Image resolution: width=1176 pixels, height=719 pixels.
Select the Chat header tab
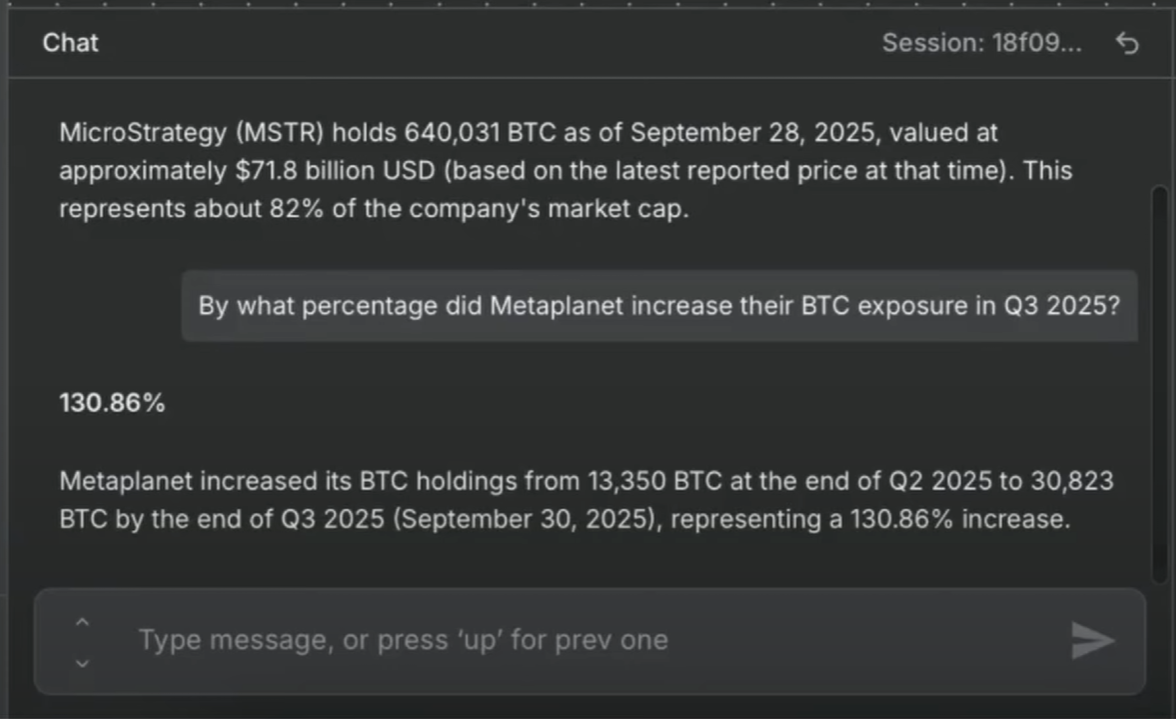click(x=70, y=43)
